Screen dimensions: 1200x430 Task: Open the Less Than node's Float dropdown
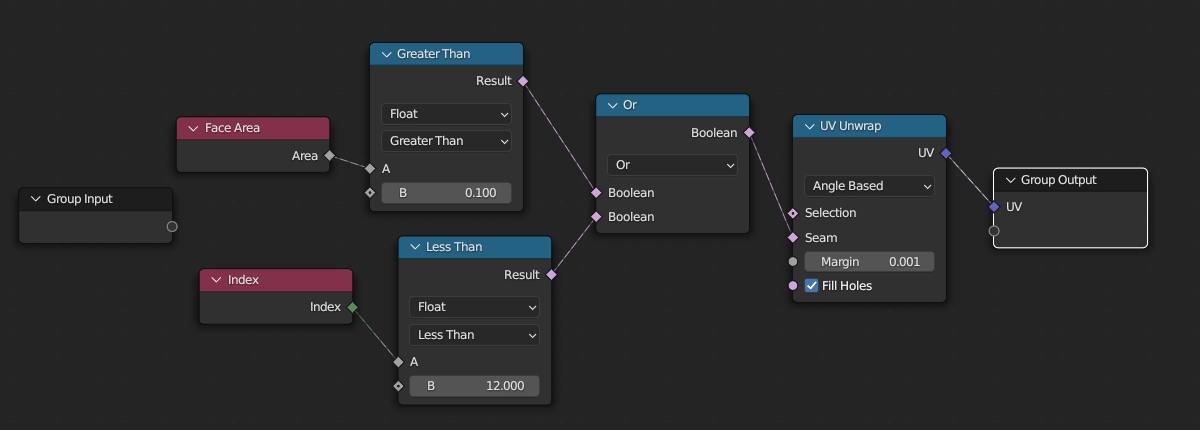tap(474, 307)
